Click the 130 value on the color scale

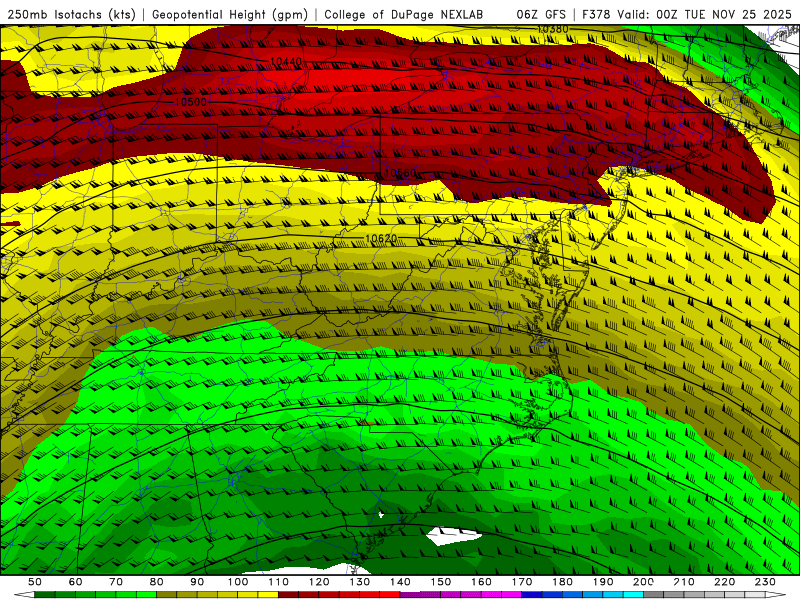point(359,582)
